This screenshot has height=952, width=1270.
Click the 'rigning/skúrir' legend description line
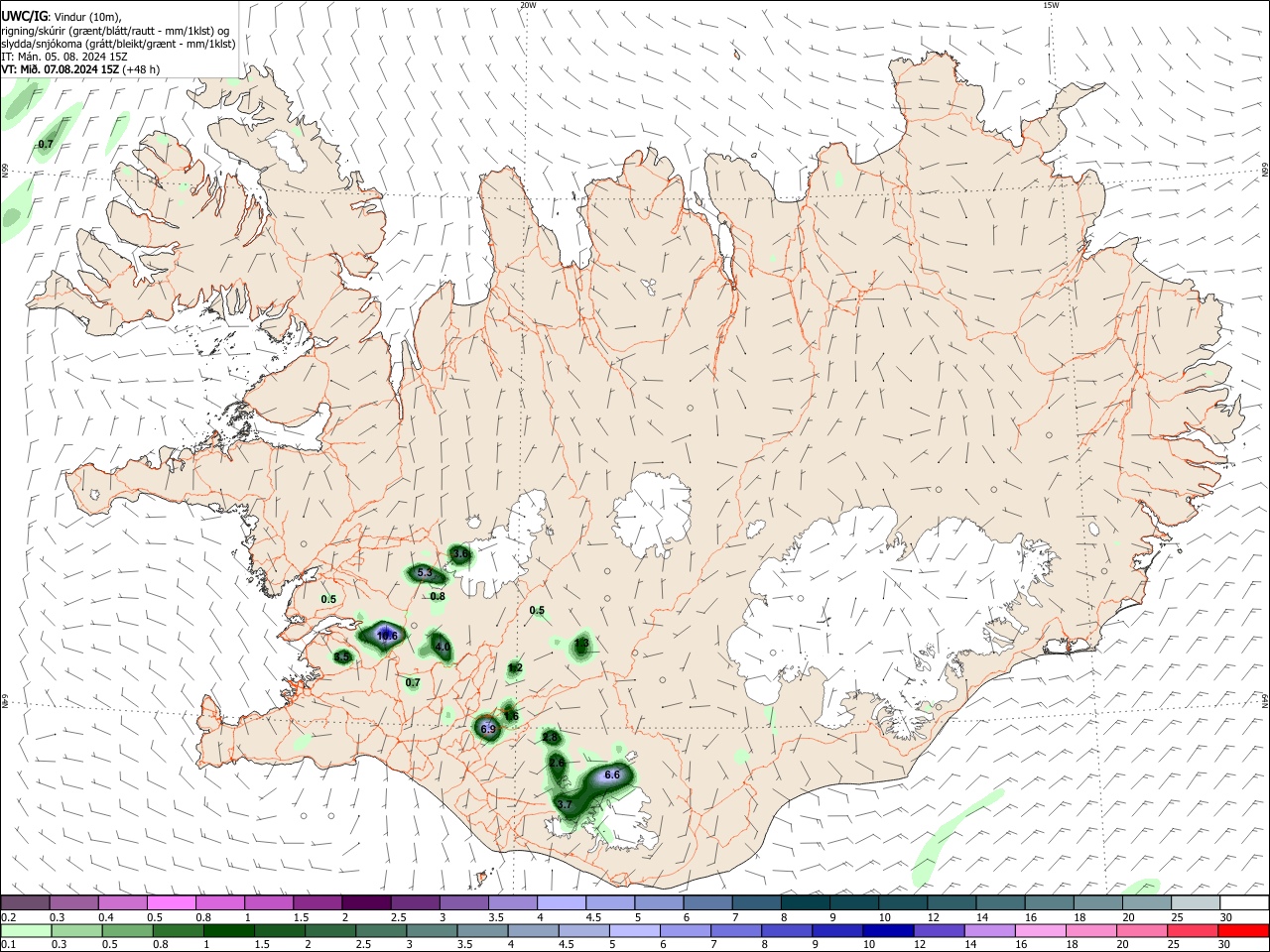pos(115,30)
